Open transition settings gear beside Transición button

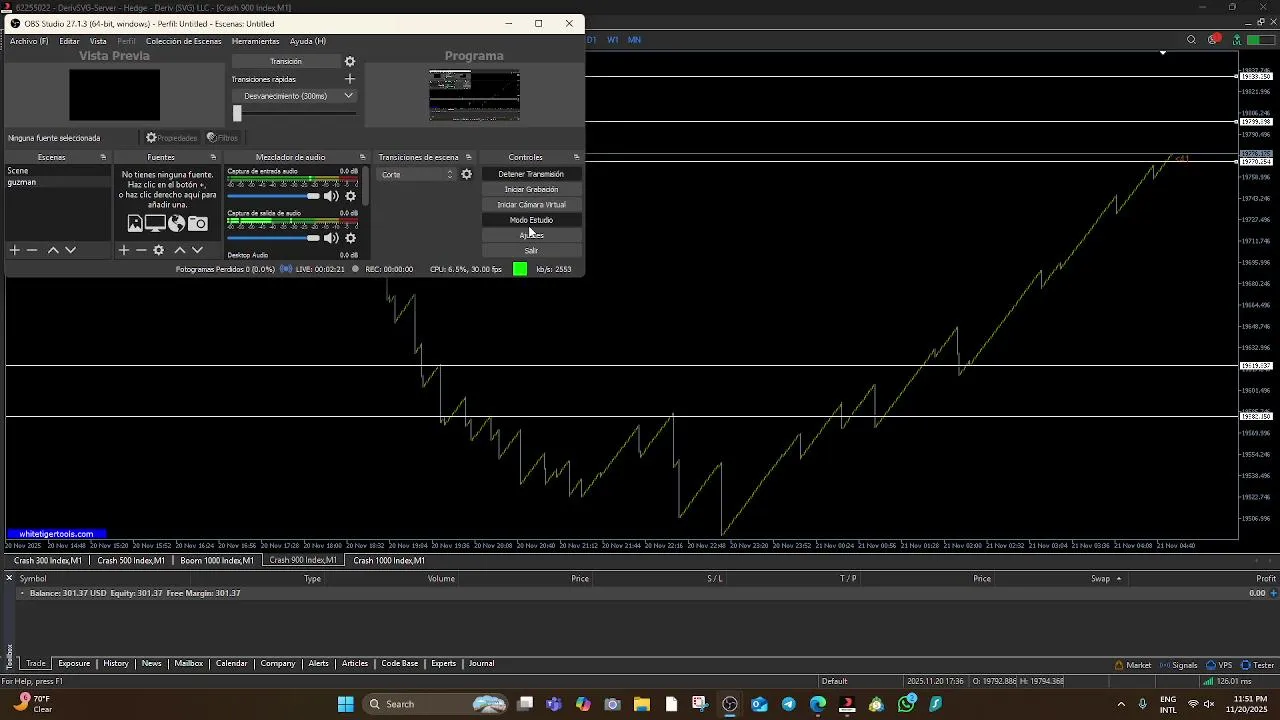pos(350,61)
